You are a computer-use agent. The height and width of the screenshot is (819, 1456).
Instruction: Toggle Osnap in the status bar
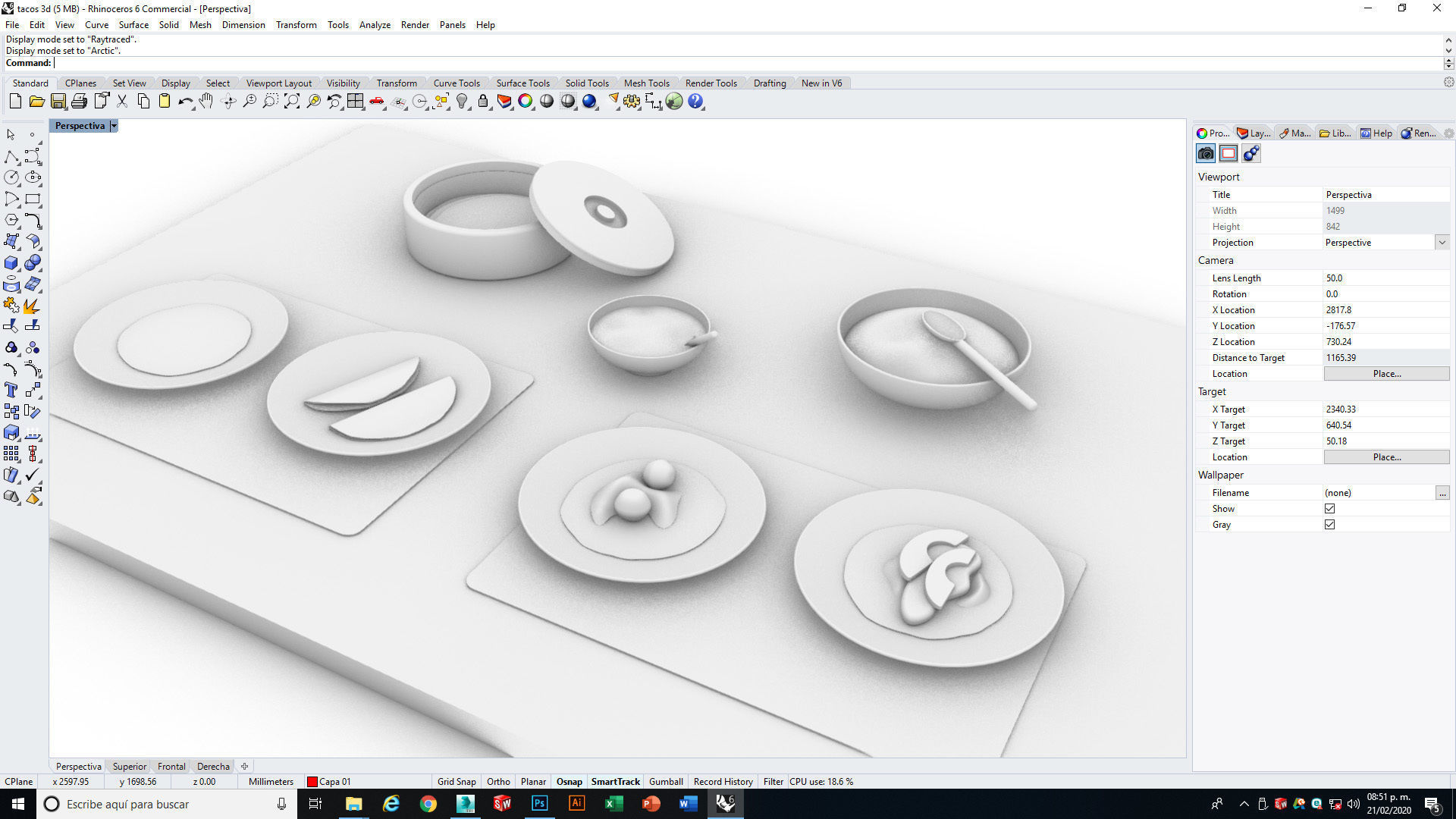(569, 782)
